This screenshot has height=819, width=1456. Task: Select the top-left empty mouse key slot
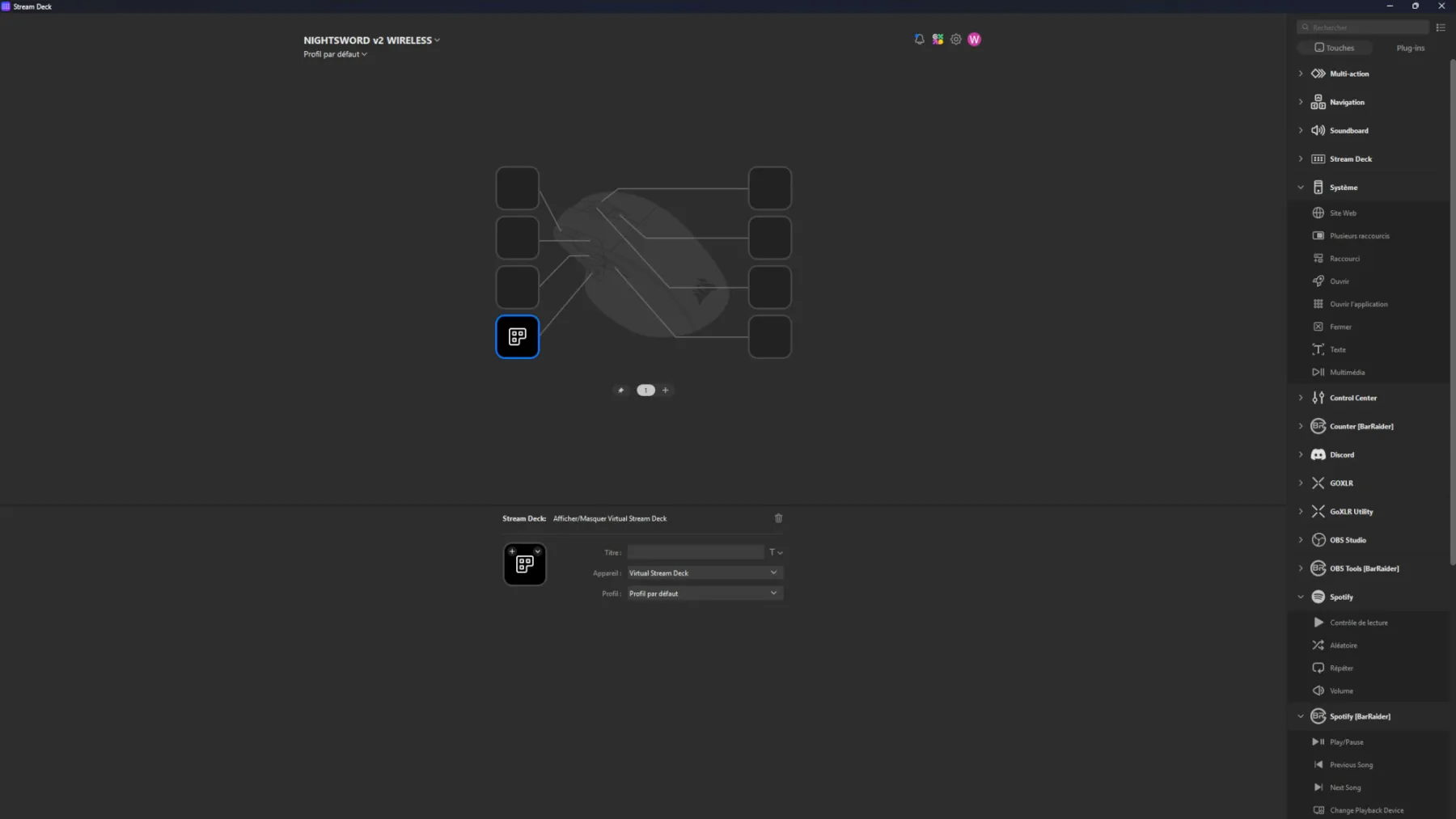click(518, 188)
